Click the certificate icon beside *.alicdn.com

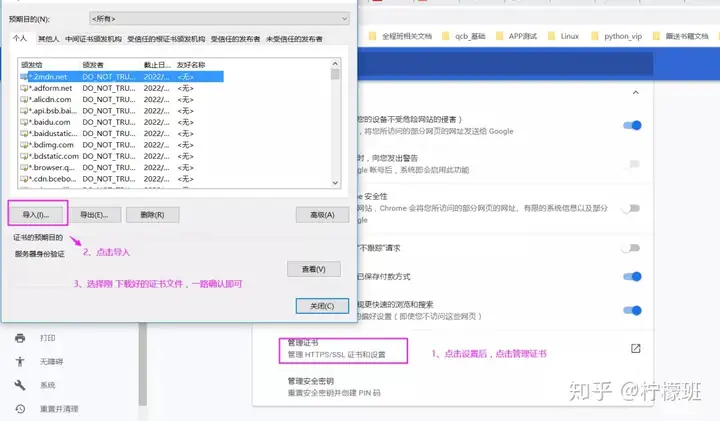point(24,100)
